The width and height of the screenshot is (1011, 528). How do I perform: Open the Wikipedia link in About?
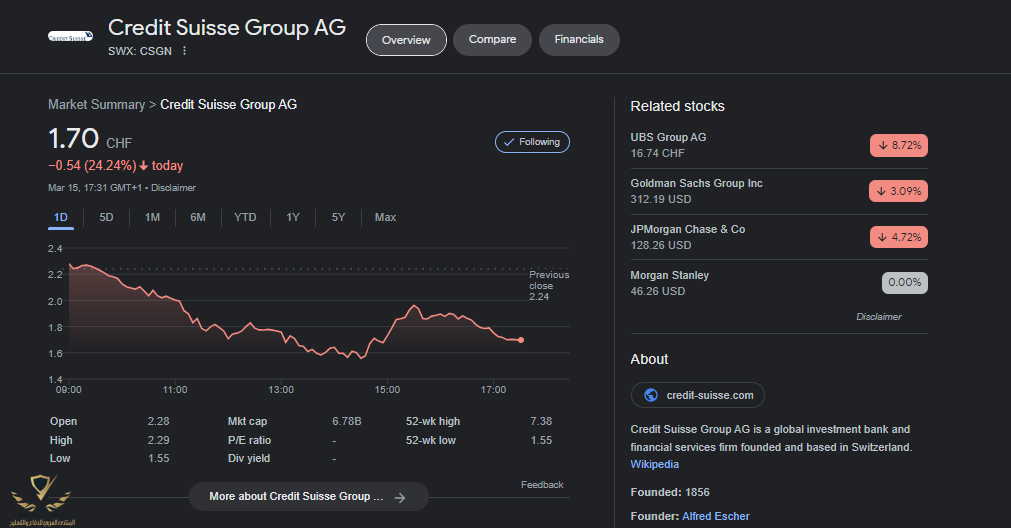(x=654, y=464)
